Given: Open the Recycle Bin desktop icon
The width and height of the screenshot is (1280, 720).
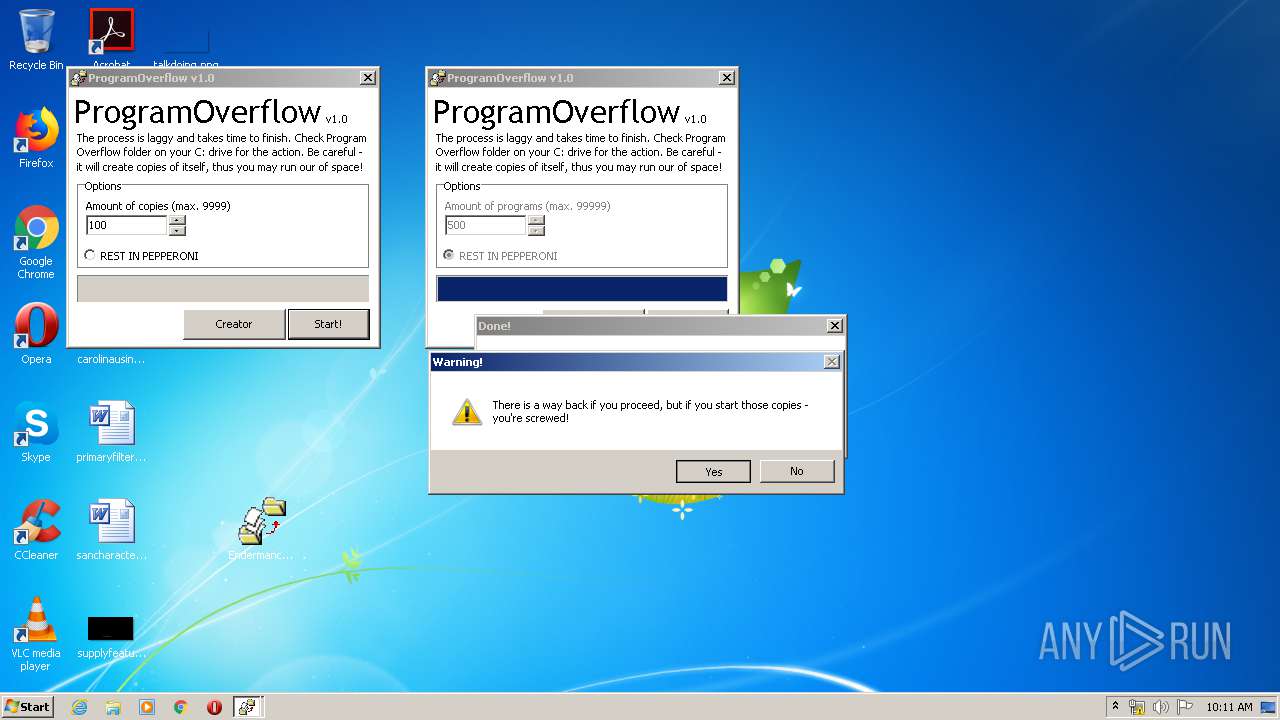Looking at the screenshot, I should (x=36, y=40).
